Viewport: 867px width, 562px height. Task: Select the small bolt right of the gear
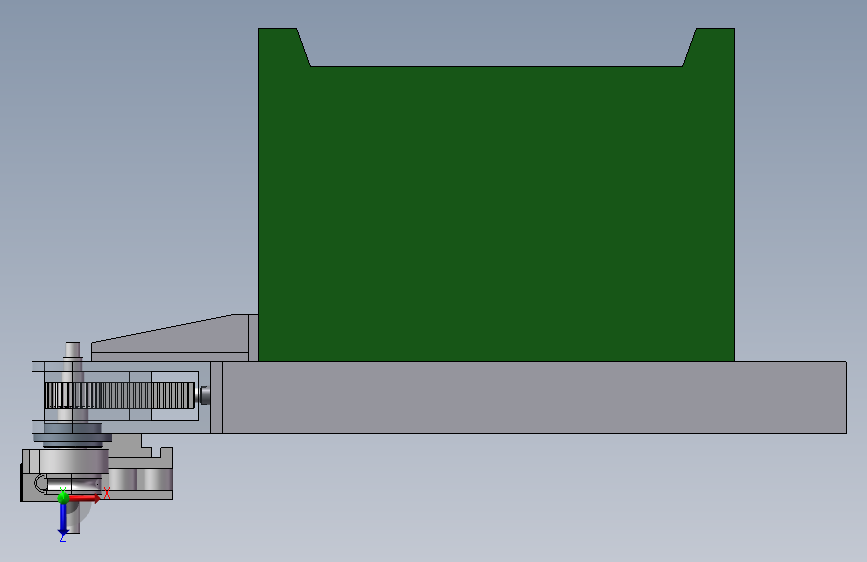[x=204, y=395]
